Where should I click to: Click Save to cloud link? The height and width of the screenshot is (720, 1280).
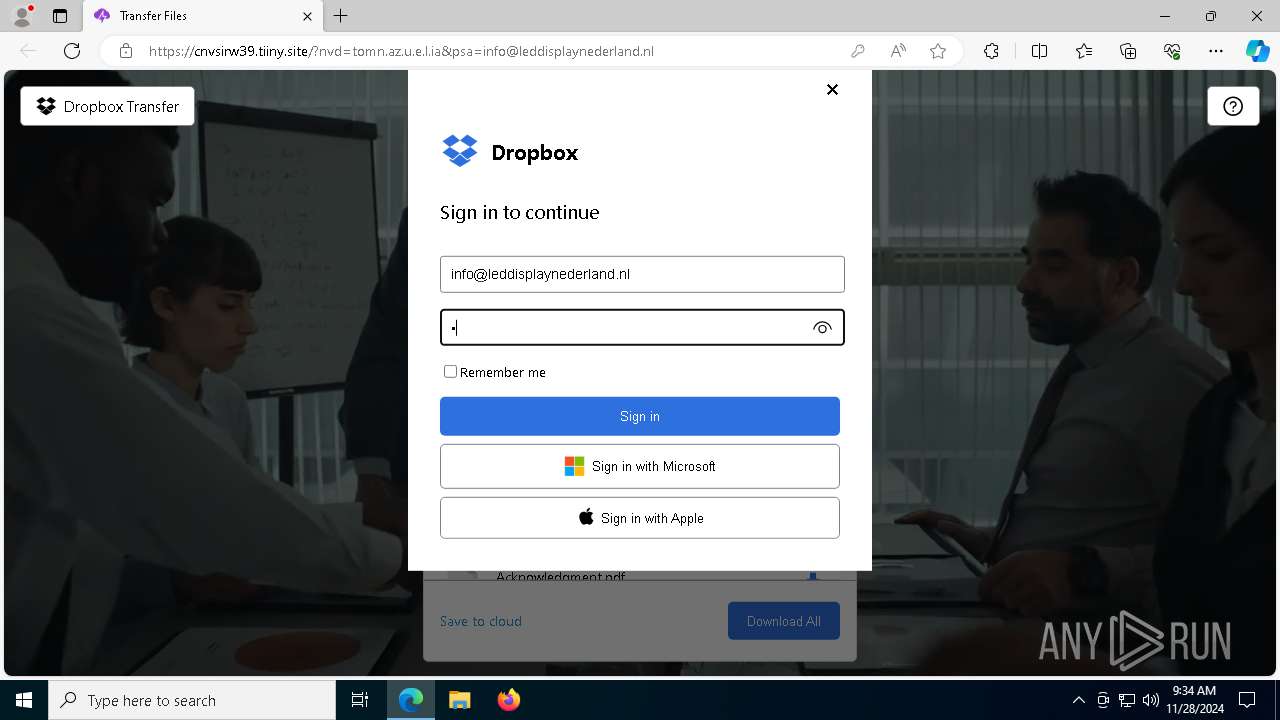(481, 621)
